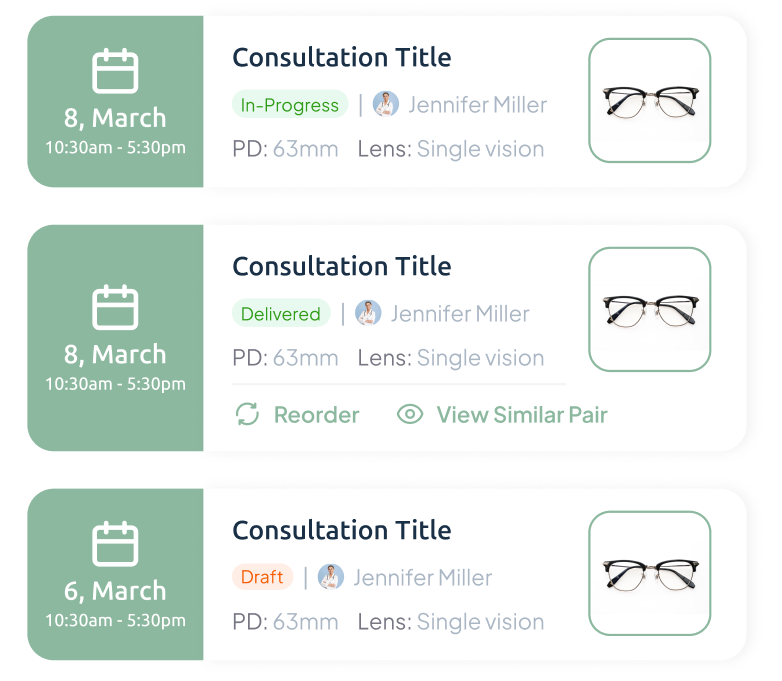Click the calendar icon on the Draft card

(115, 545)
